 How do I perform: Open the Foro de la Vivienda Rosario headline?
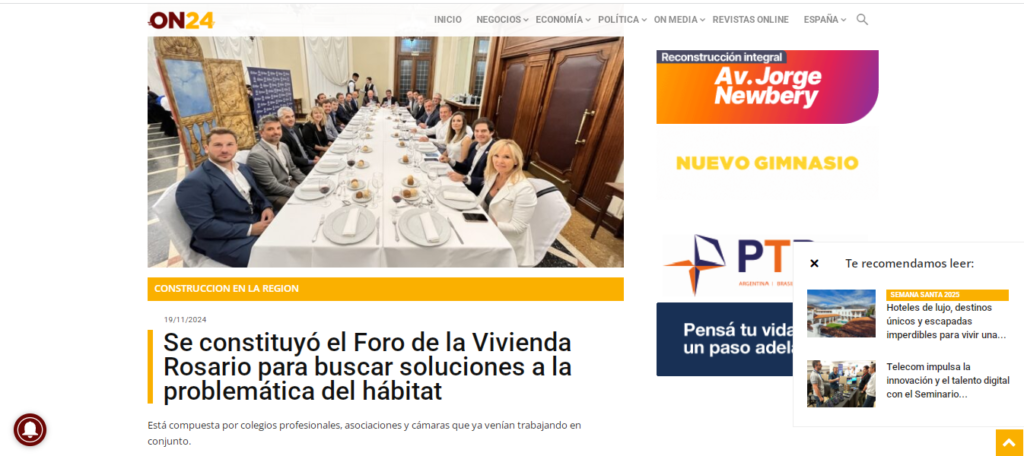tap(367, 367)
